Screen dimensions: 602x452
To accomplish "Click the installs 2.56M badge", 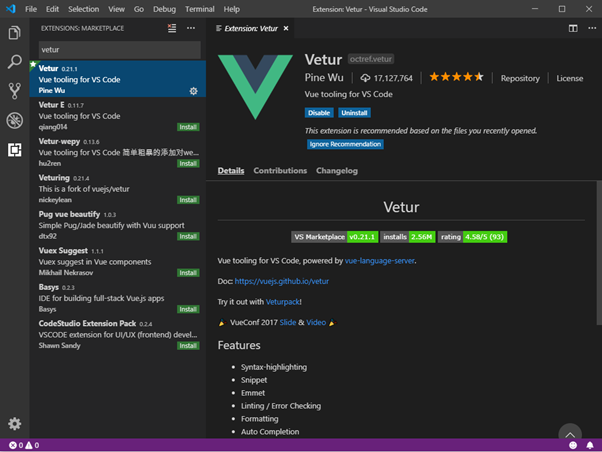I will (408, 237).
